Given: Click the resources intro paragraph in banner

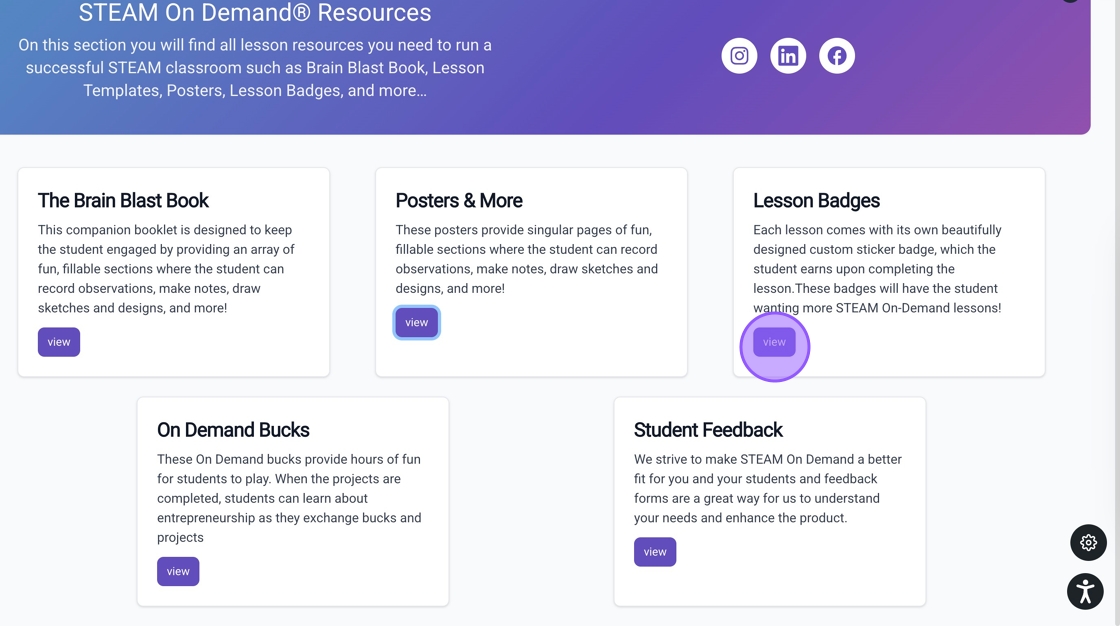Looking at the screenshot, I should coord(255,68).
